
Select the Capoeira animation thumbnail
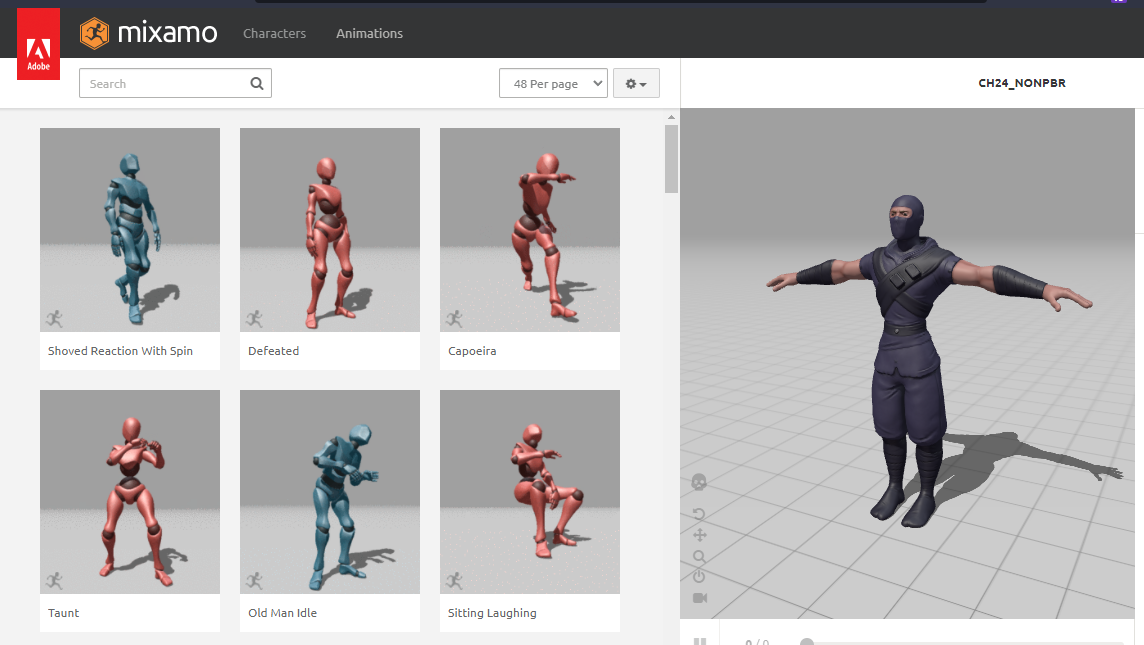tap(530, 230)
